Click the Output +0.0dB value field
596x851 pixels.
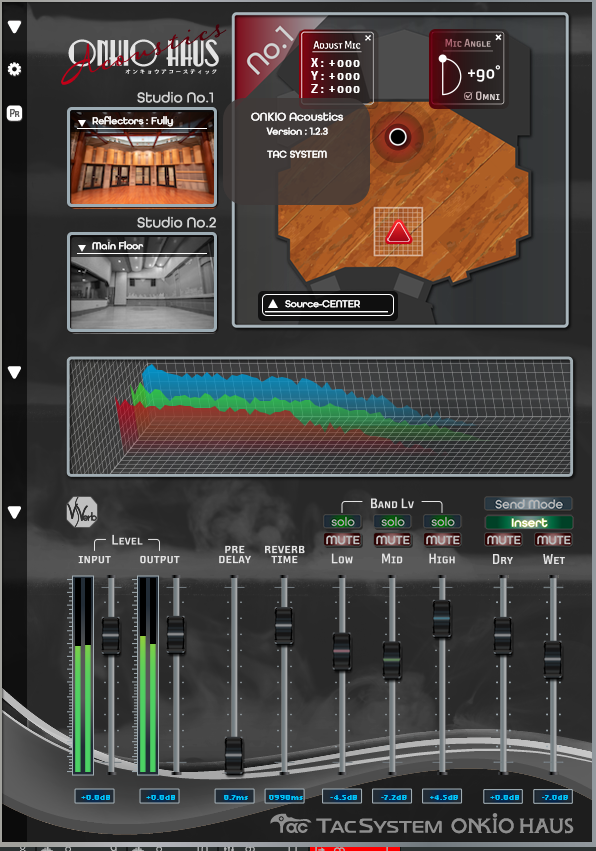160,797
